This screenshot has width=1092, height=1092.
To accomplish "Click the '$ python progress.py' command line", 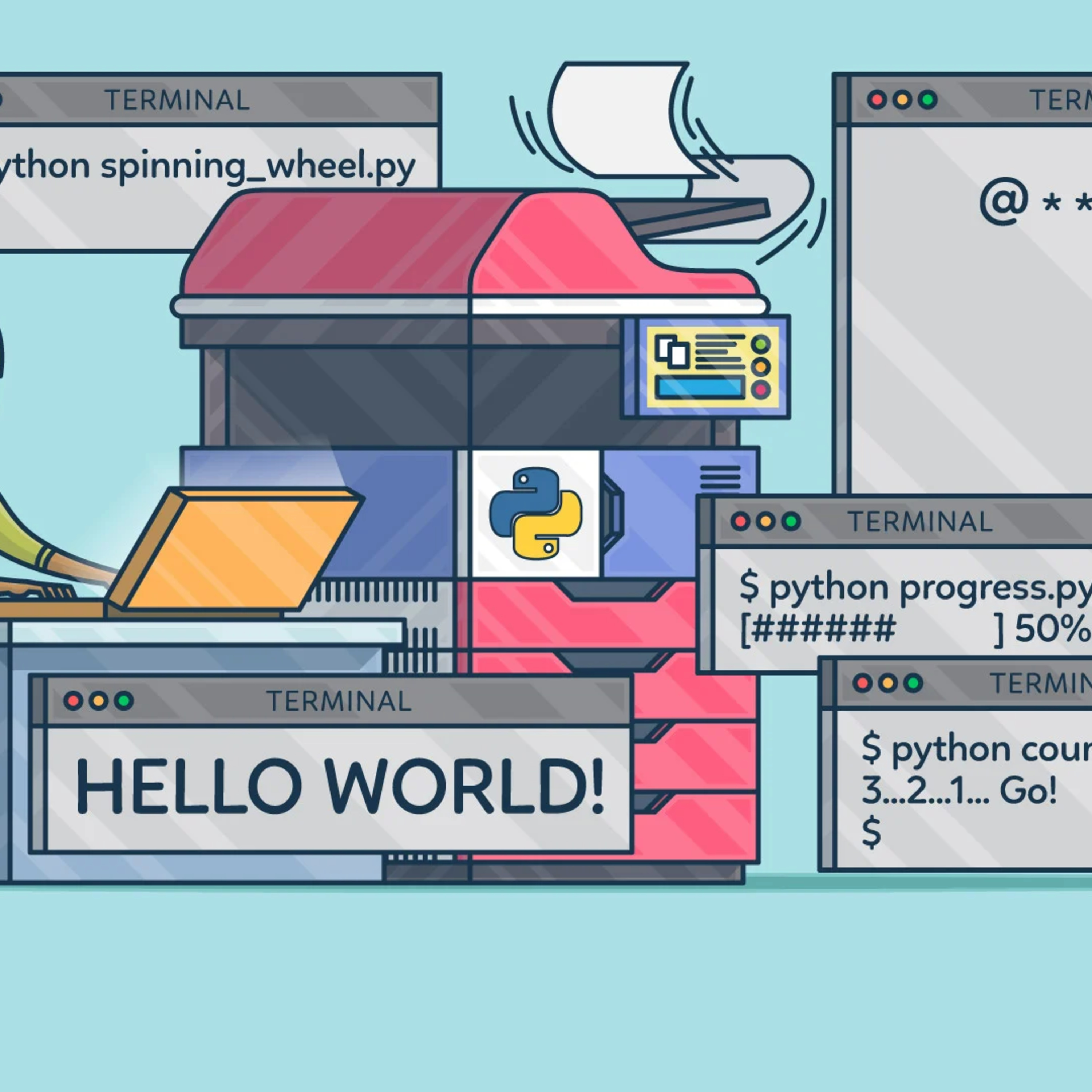I will tap(916, 589).
